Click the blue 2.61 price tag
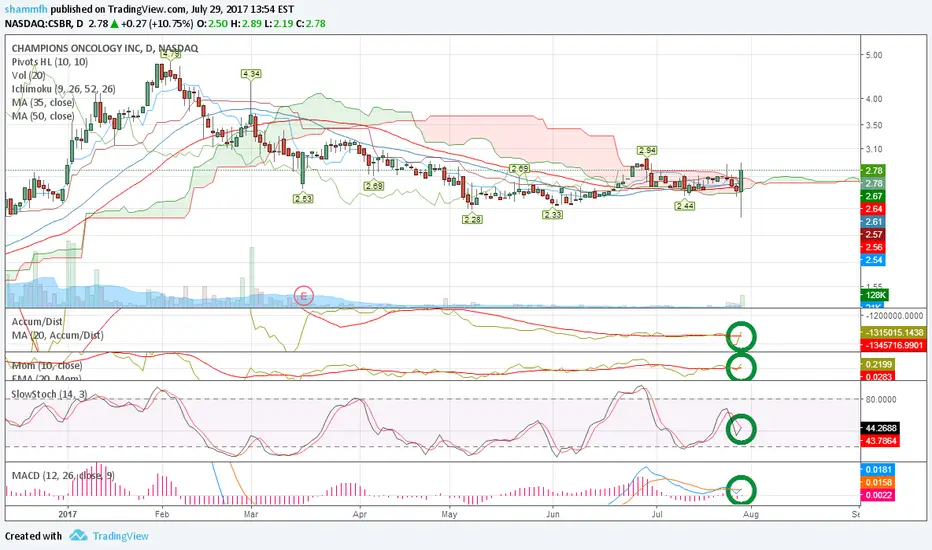Screen dimensions: 932x550 [x=873, y=222]
